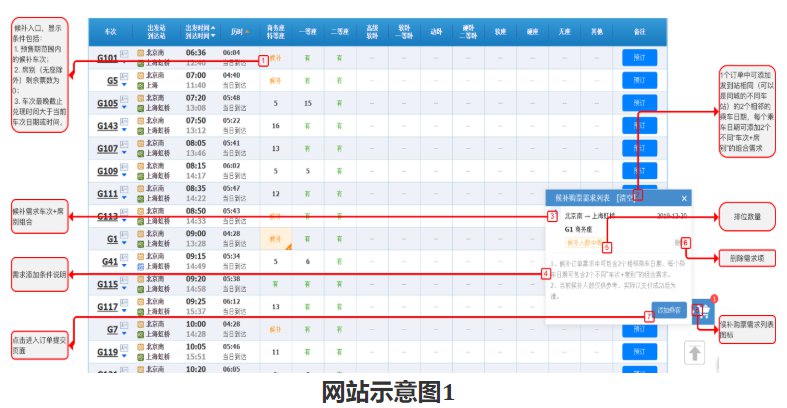Open train number G5 link
The width and height of the screenshot is (787, 408).
112,81
